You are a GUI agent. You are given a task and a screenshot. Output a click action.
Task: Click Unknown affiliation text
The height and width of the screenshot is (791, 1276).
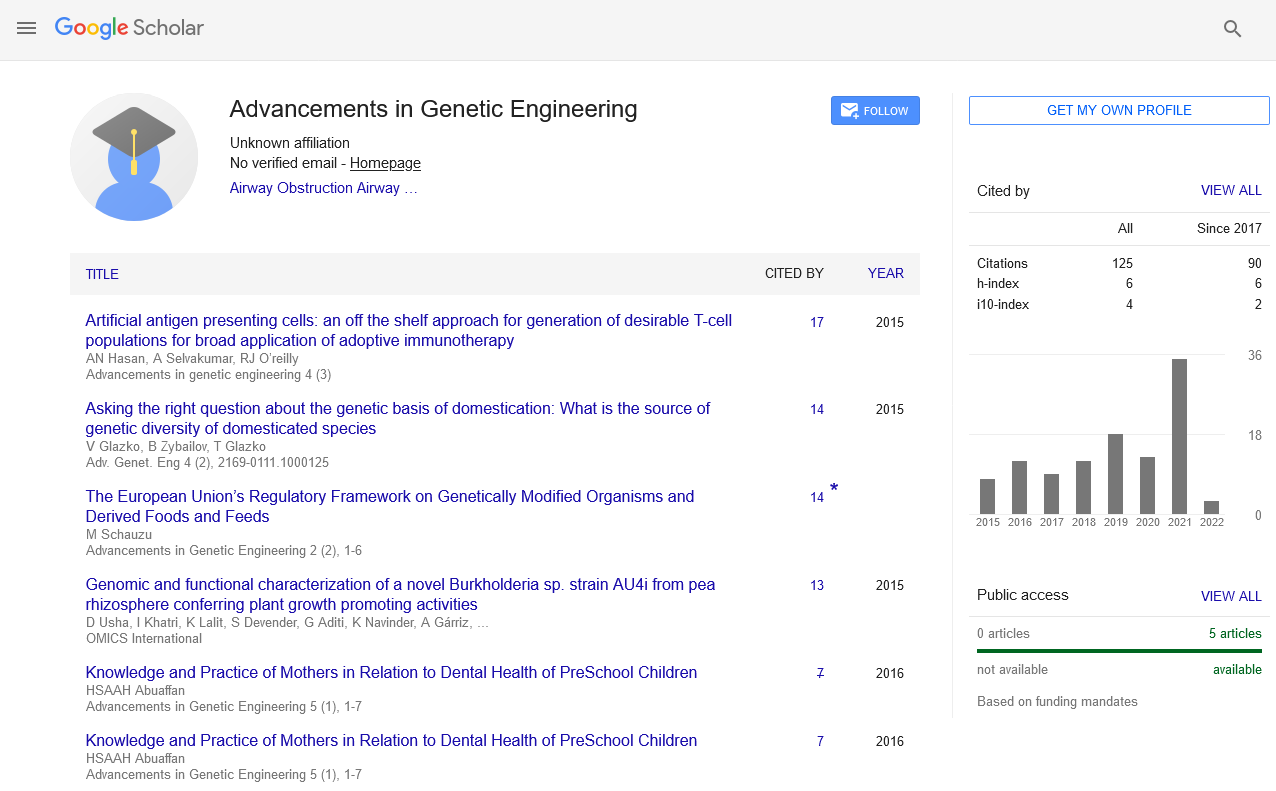290,143
